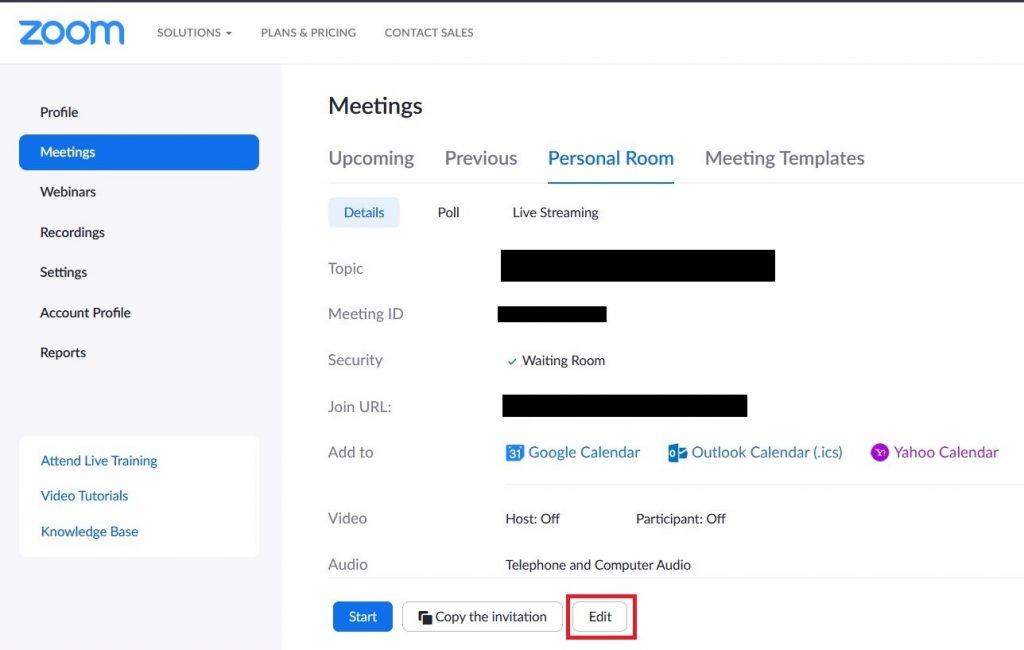Visit the Knowledge Base link
The width and height of the screenshot is (1024, 650).
coord(89,532)
